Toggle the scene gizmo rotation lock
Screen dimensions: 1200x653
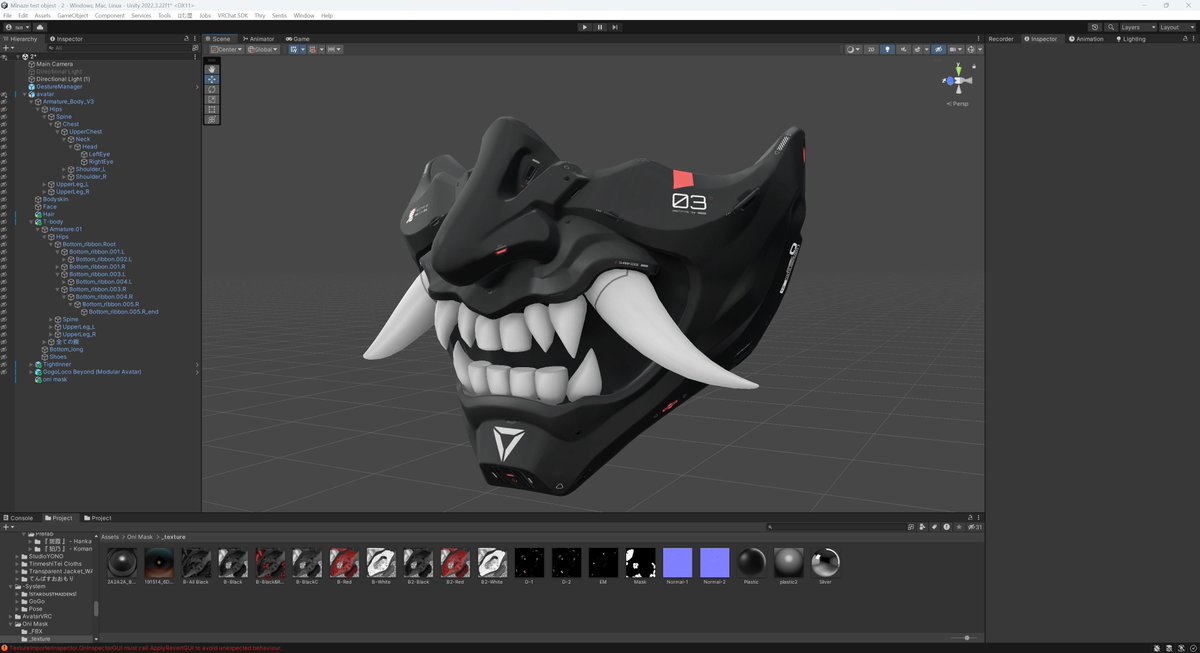(x=974, y=66)
